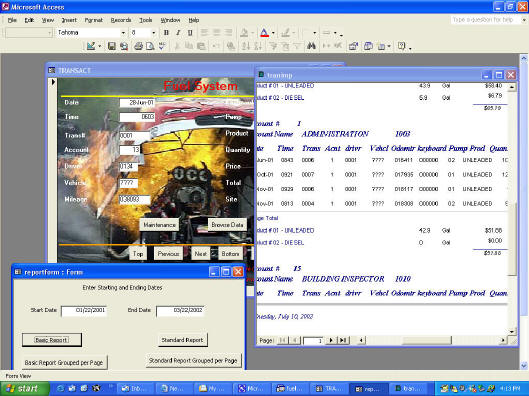Open the Tahoma font name dropdown

pyautogui.click(x=123, y=33)
